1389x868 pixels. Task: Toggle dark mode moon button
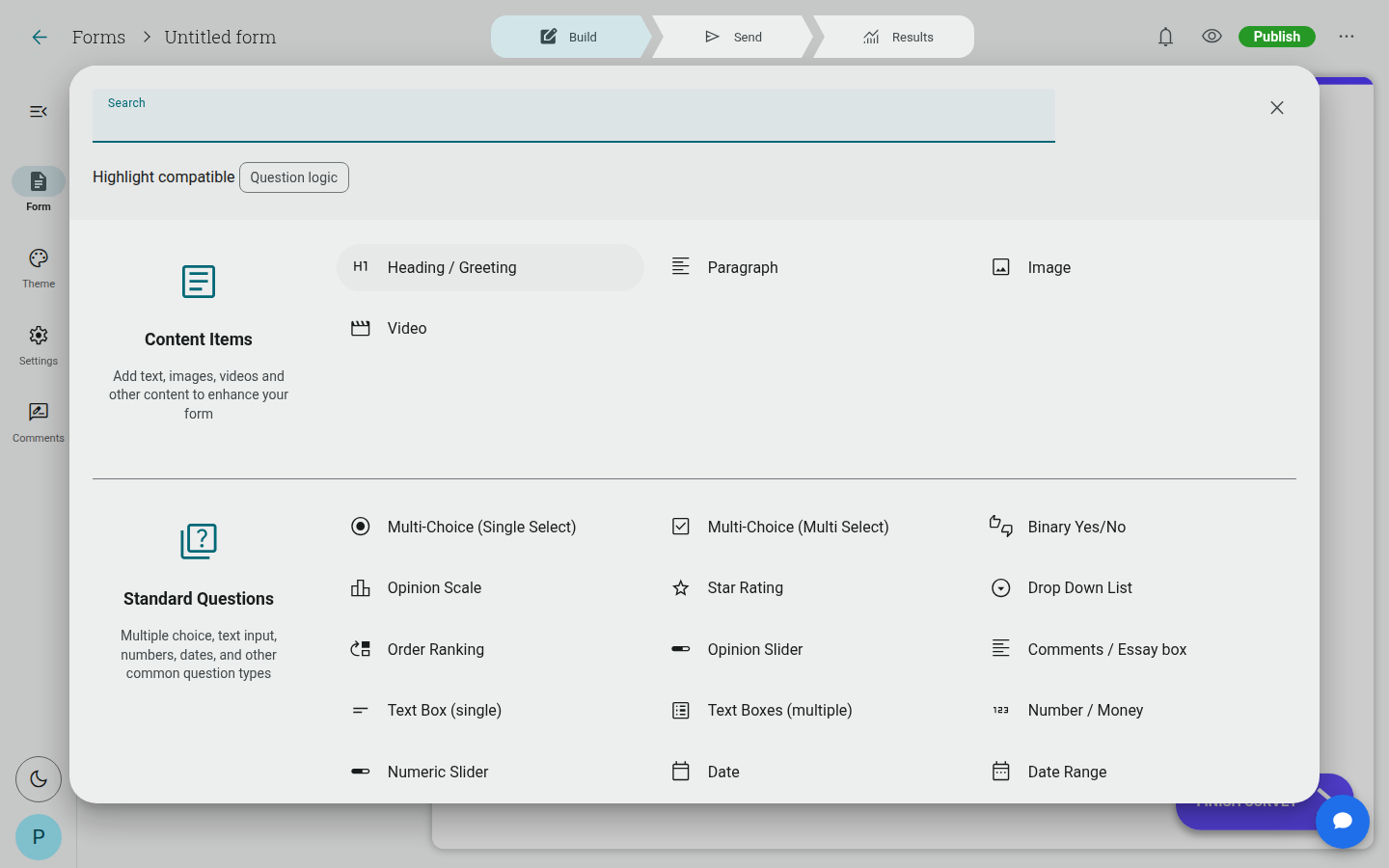click(x=39, y=779)
